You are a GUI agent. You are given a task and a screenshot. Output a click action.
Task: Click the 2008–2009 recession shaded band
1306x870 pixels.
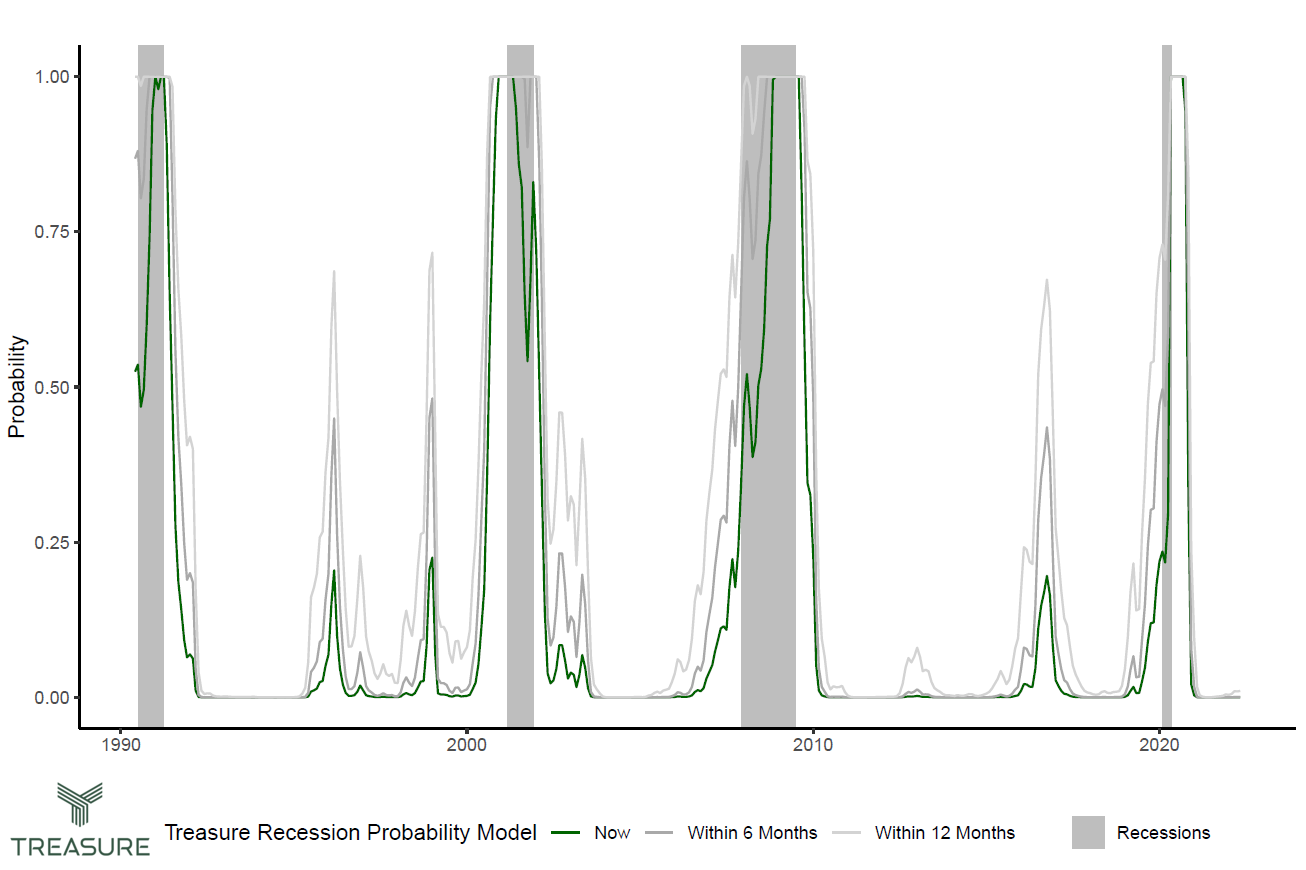(768, 400)
